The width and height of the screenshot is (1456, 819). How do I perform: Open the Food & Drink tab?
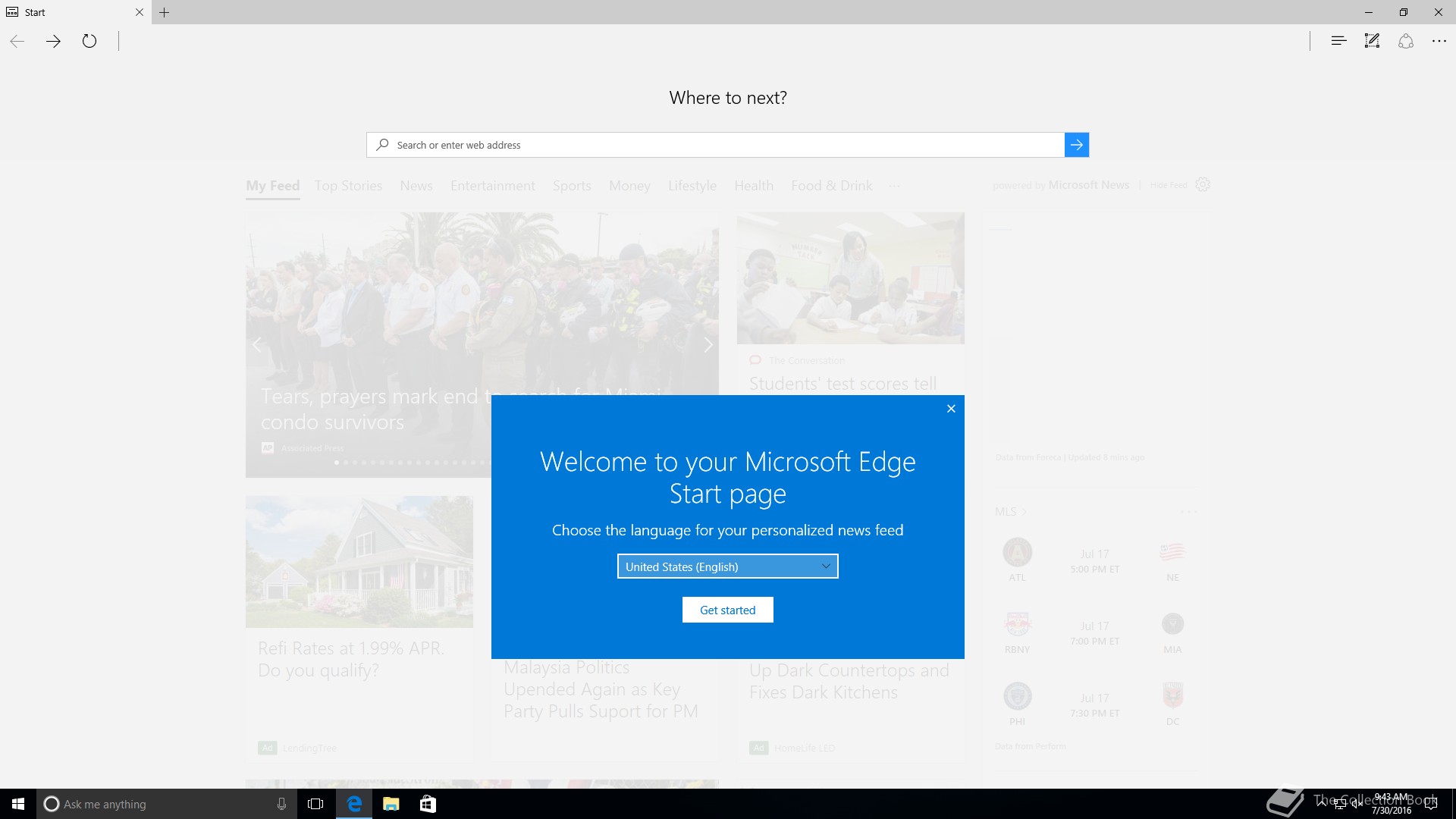point(832,186)
